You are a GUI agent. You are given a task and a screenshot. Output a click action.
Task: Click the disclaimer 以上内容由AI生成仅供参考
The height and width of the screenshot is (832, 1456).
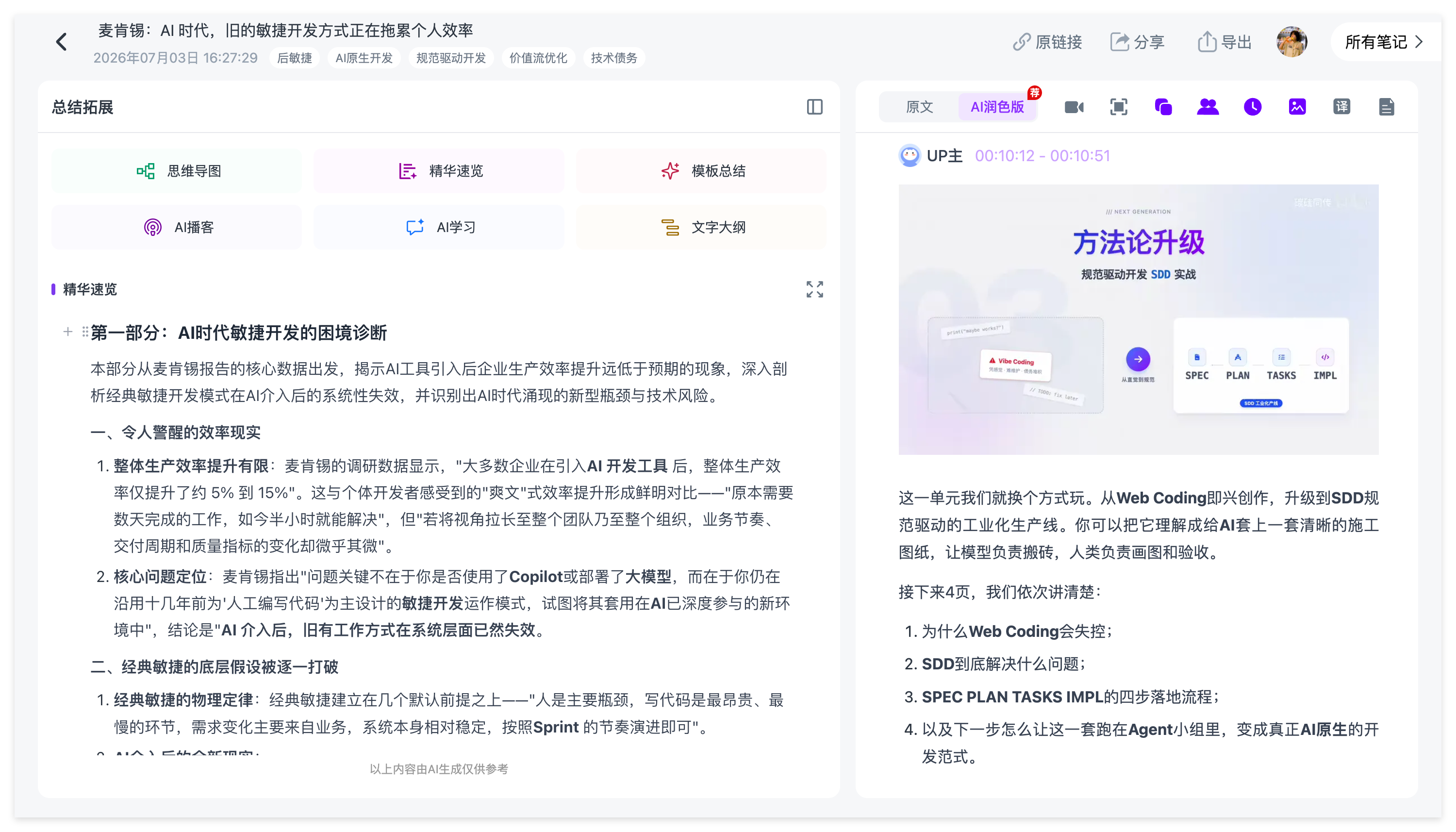439,769
